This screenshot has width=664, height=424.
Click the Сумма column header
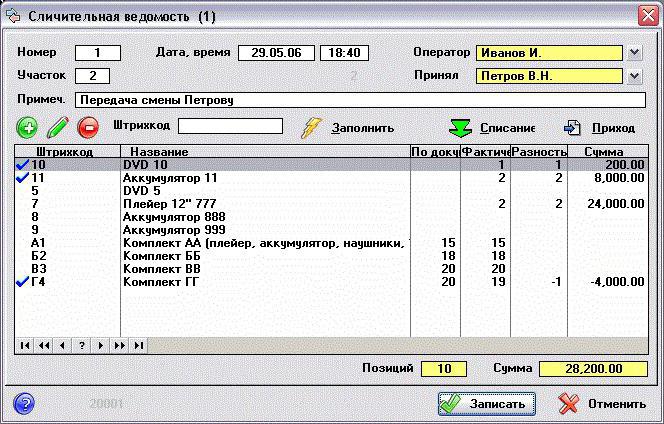(604, 151)
